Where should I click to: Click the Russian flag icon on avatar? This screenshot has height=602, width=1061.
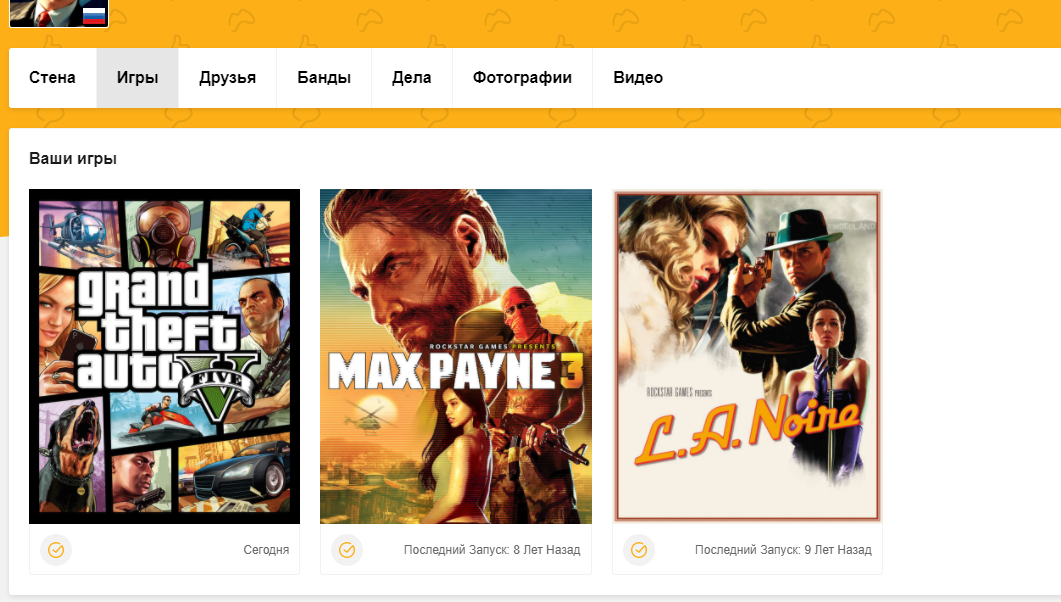pos(94,14)
